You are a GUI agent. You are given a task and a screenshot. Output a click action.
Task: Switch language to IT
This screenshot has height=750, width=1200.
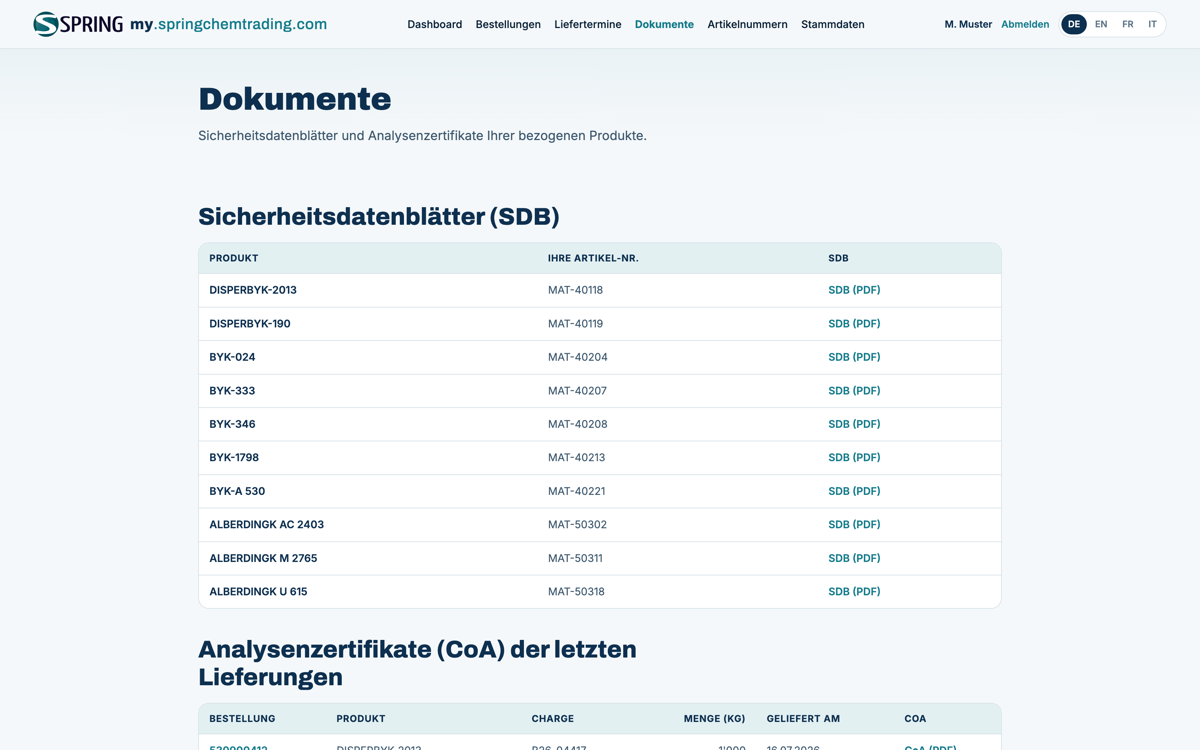1153,24
